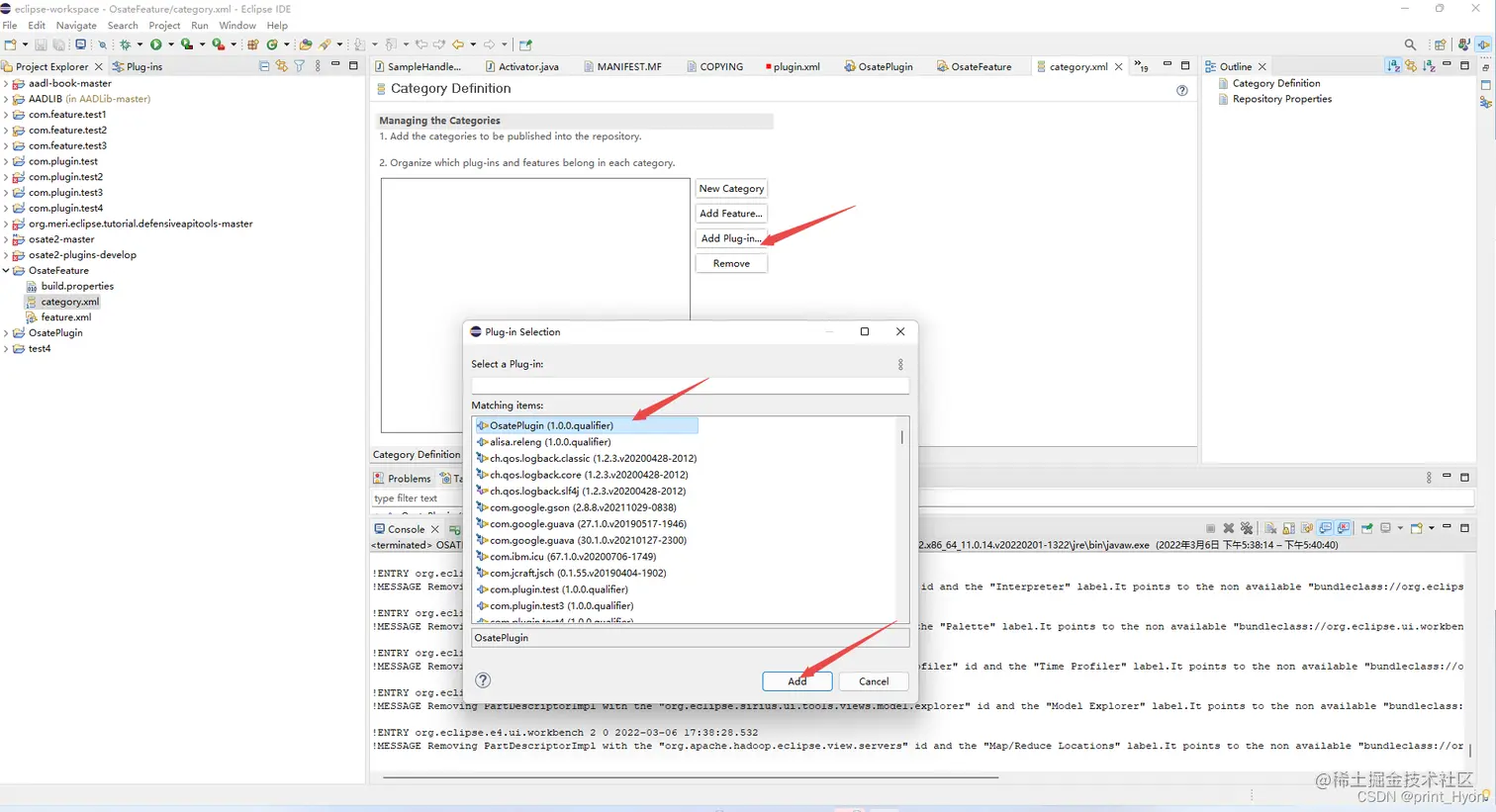
Task: Expand the aadl-book-master project
Action: [x=6, y=83]
